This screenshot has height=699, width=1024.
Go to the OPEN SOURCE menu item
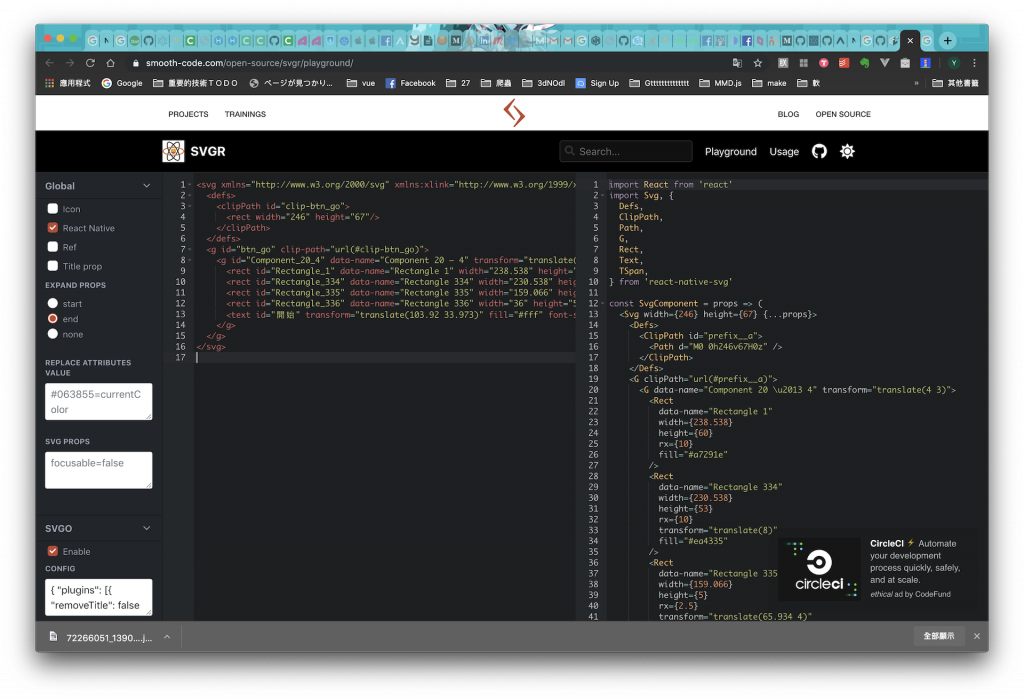coord(842,114)
